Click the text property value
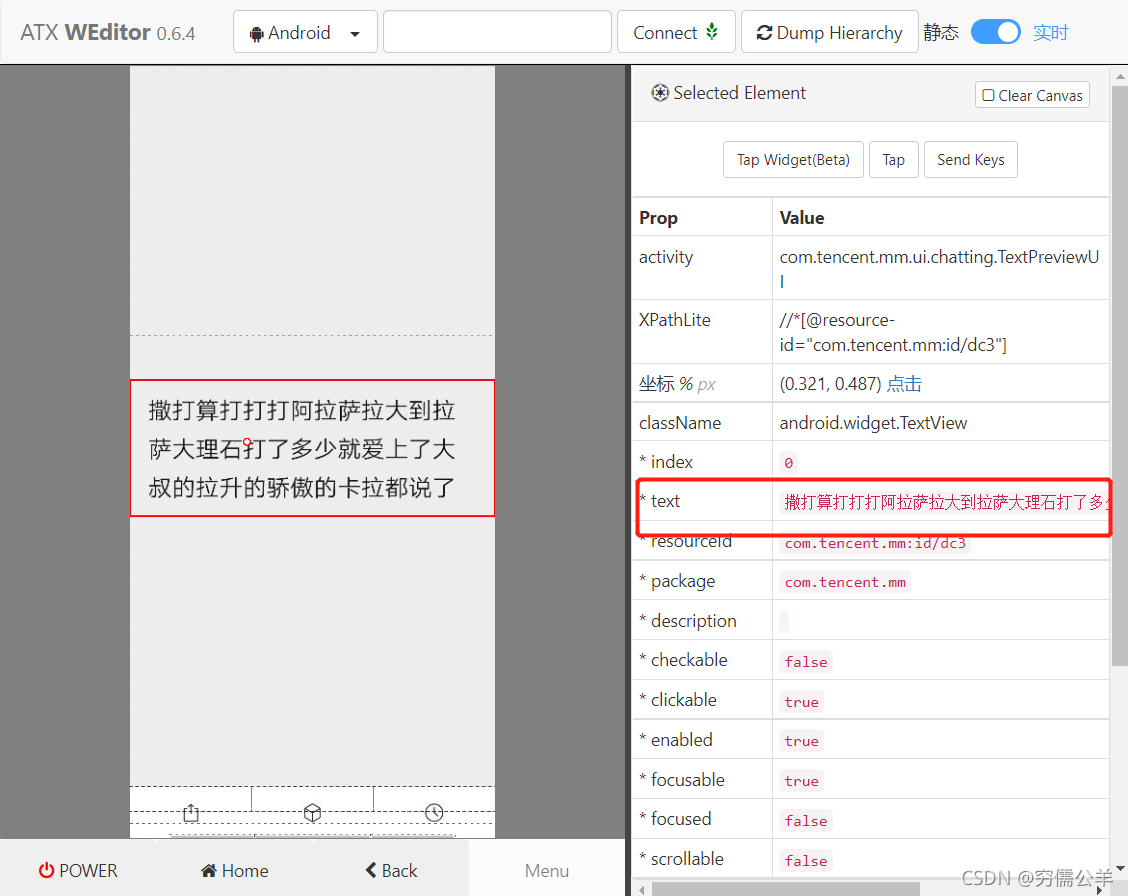This screenshot has height=896, width=1128. (x=943, y=502)
